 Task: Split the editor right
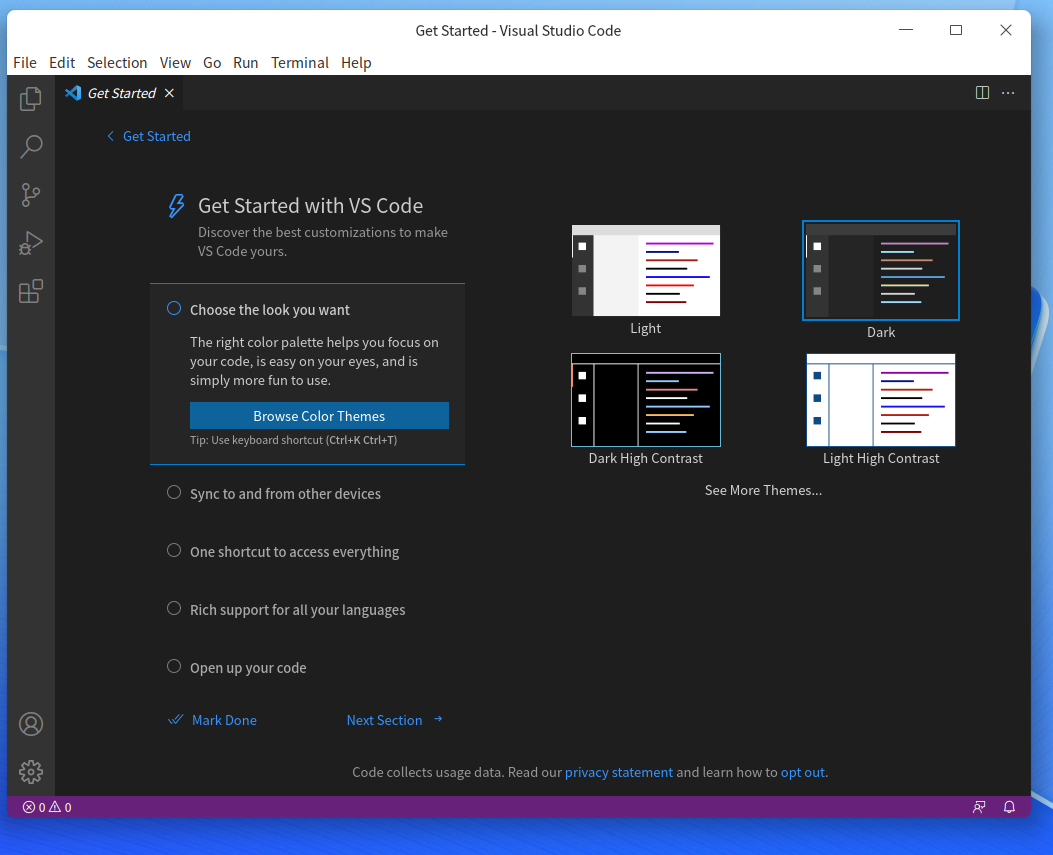982,93
